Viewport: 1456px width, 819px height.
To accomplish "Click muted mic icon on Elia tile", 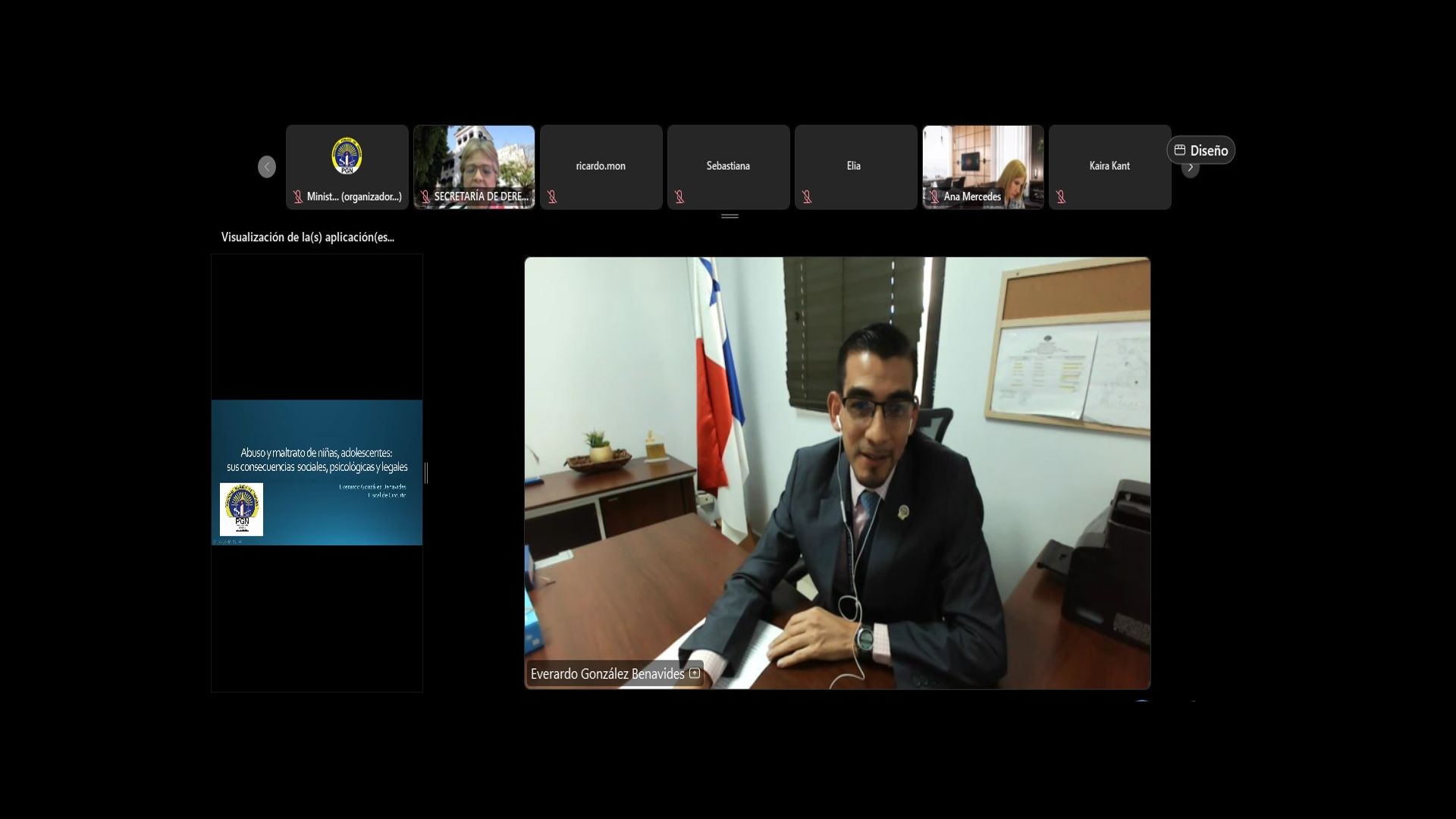I will tap(807, 197).
